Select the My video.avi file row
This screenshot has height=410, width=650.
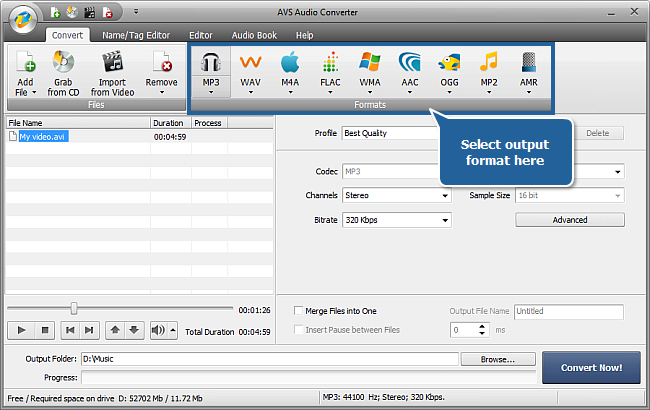point(140,136)
